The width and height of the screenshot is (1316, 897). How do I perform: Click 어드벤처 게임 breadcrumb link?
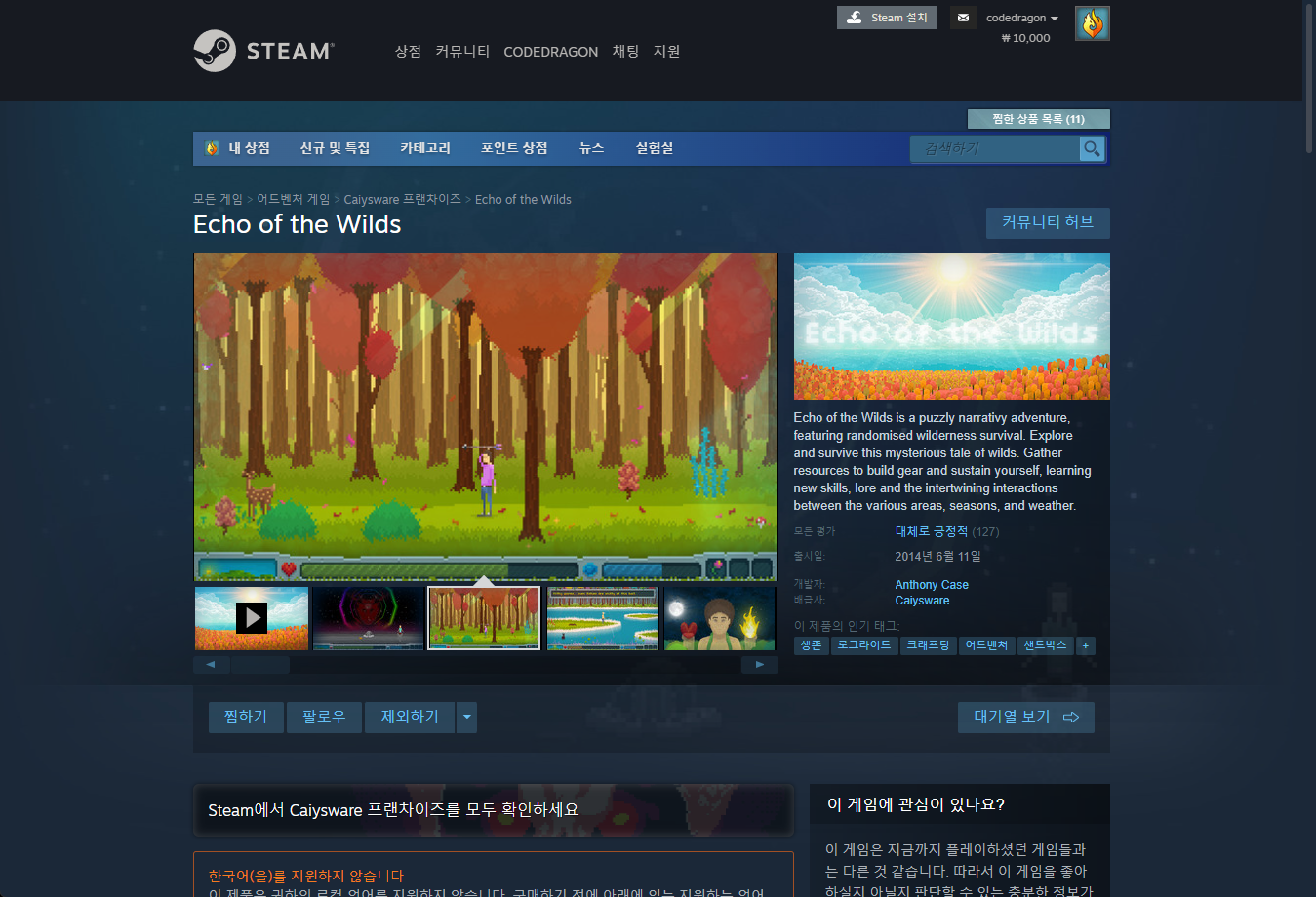click(294, 199)
